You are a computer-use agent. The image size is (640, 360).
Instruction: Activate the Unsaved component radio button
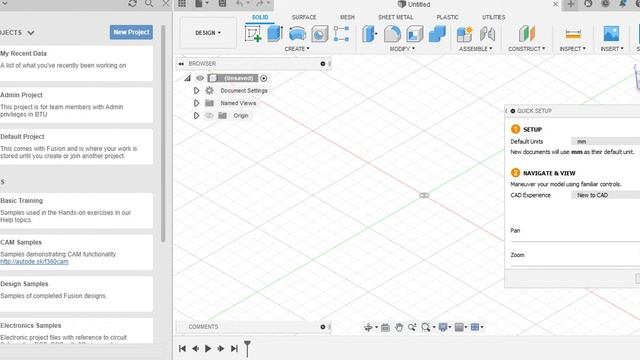[264, 78]
